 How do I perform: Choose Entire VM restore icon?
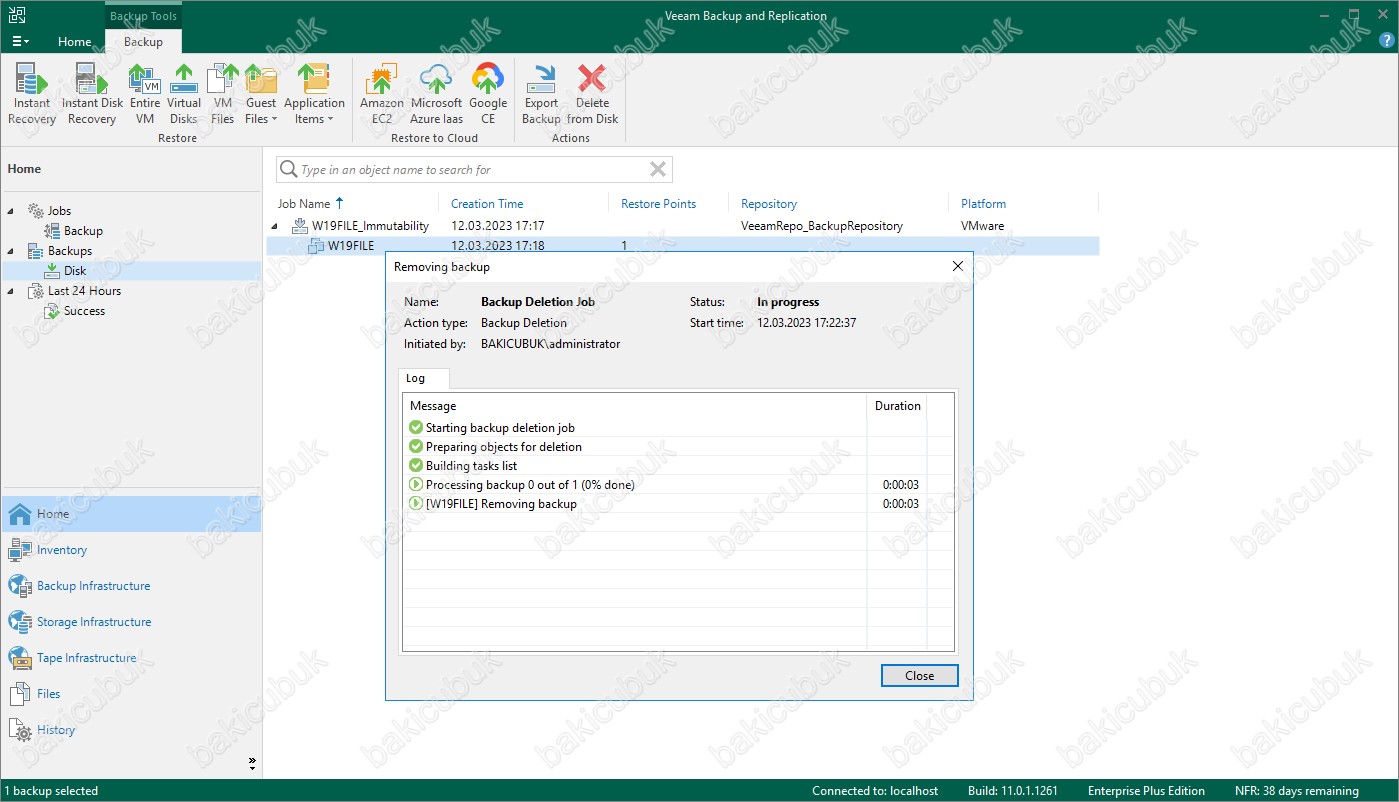click(x=145, y=94)
